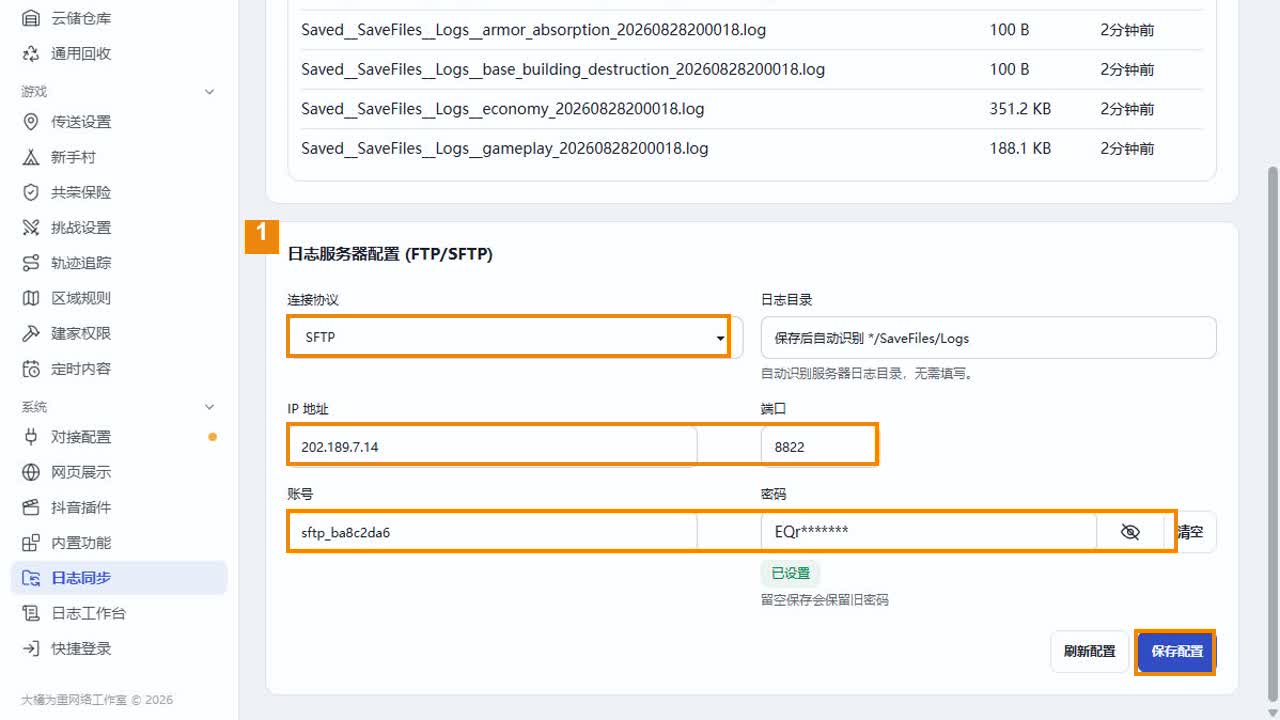
Task: Click the 351.2 KB size value
Action: [1020, 108]
